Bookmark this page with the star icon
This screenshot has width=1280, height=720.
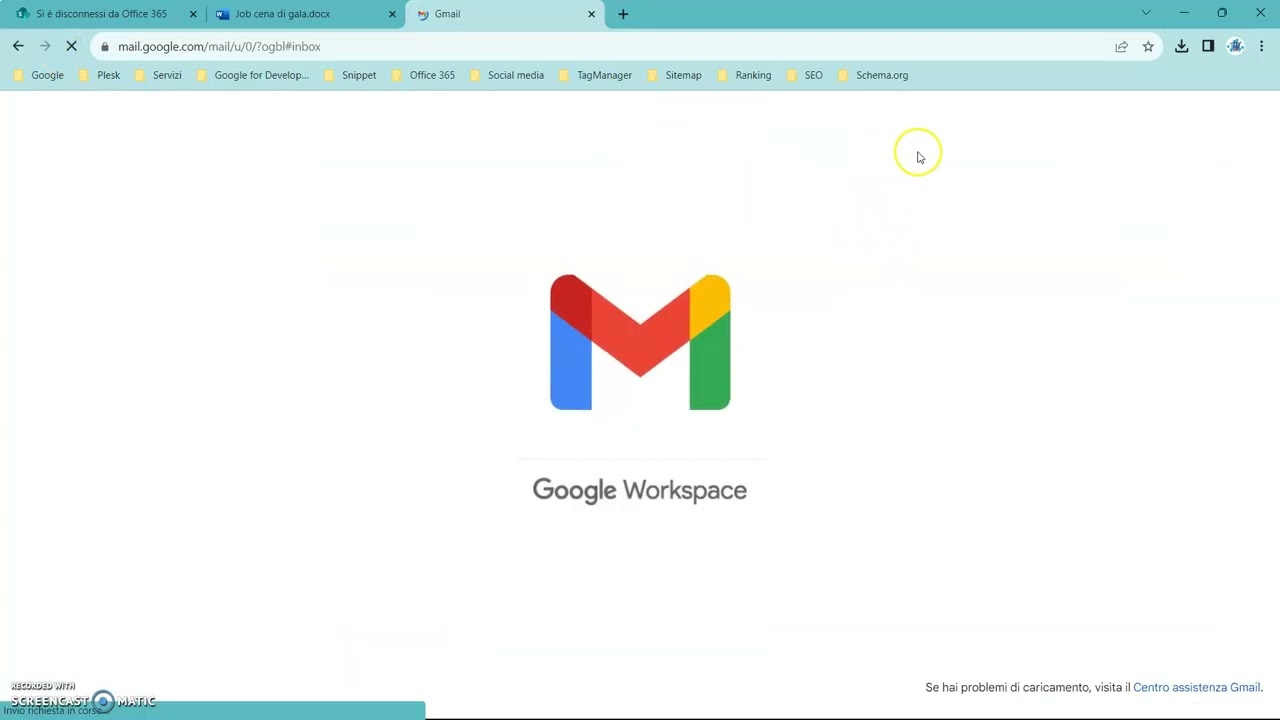[x=1148, y=46]
